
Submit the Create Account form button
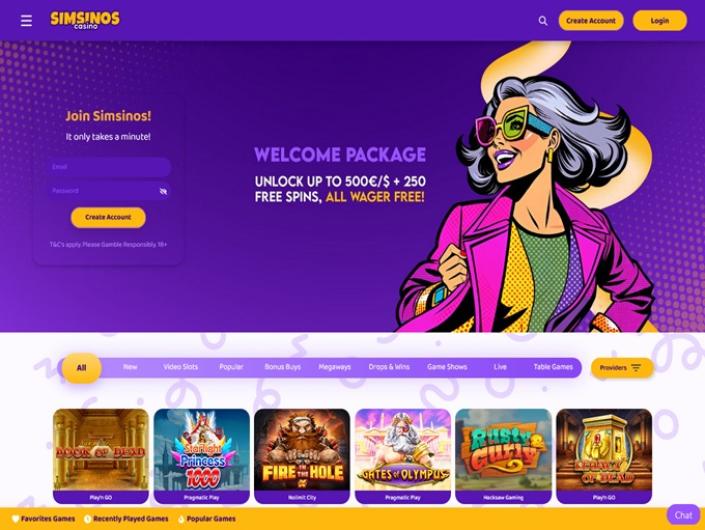point(108,217)
